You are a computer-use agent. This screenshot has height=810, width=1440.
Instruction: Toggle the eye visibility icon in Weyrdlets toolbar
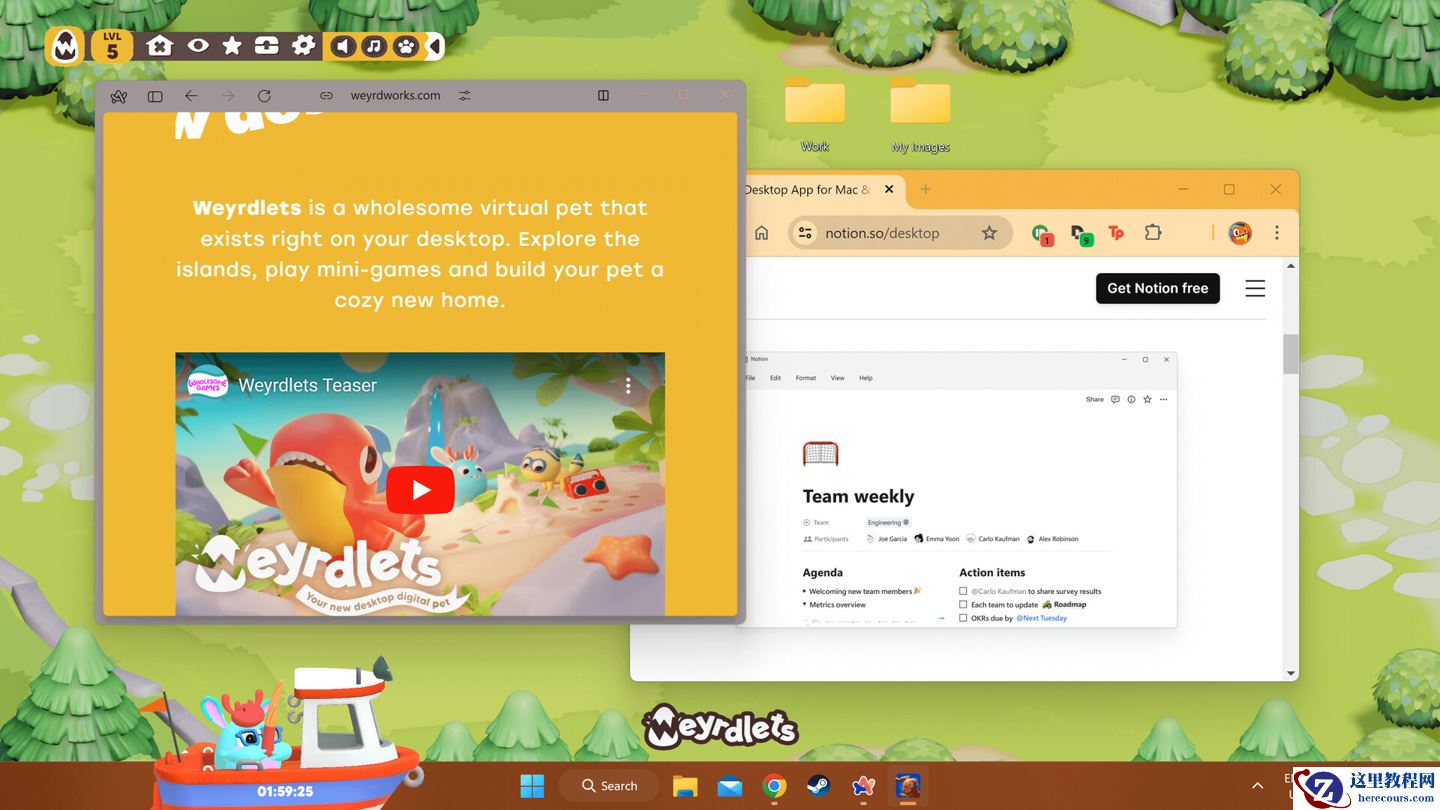pyautogui.click(x=198, y=46)
